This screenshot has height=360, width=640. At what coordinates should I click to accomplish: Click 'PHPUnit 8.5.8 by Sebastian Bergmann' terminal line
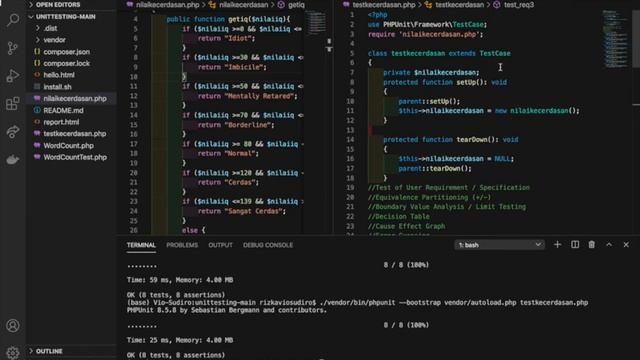(227, 310)
